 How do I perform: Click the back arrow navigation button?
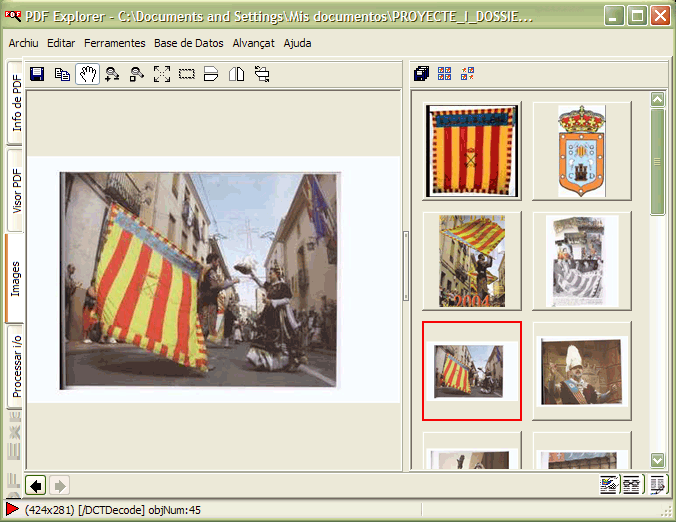[36, 486]
